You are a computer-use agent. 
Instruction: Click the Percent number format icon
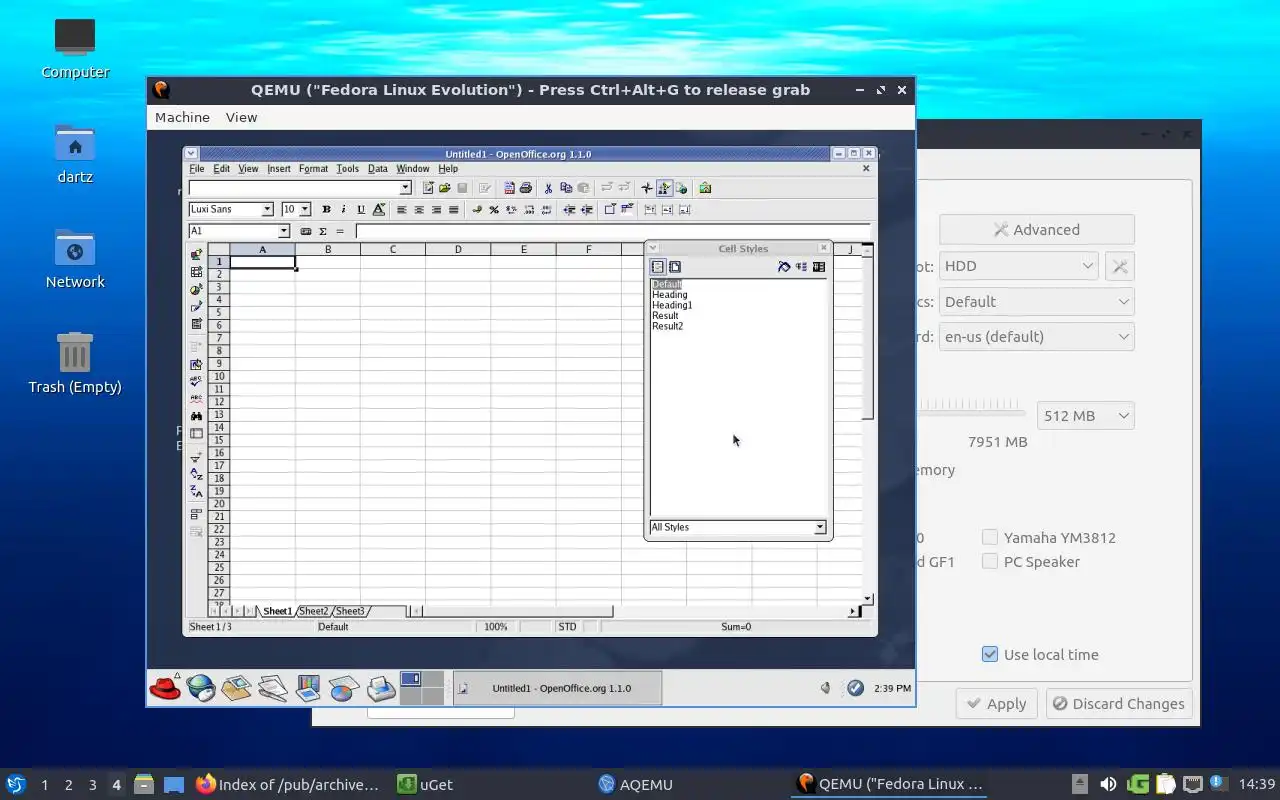(x=494, y=209)
